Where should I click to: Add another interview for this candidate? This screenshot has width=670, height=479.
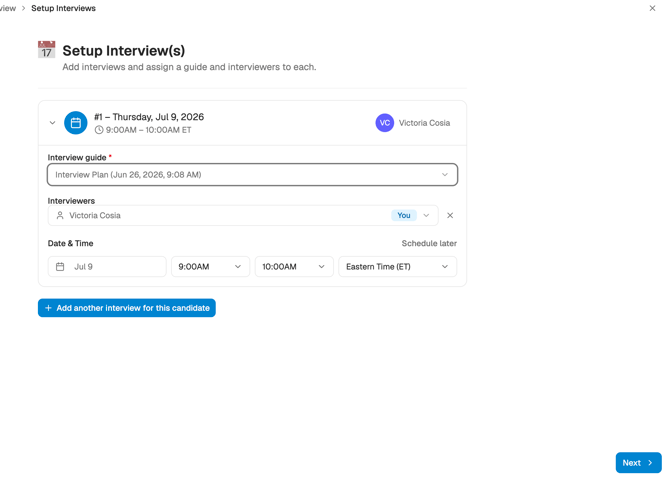click(x=126, y=308)
